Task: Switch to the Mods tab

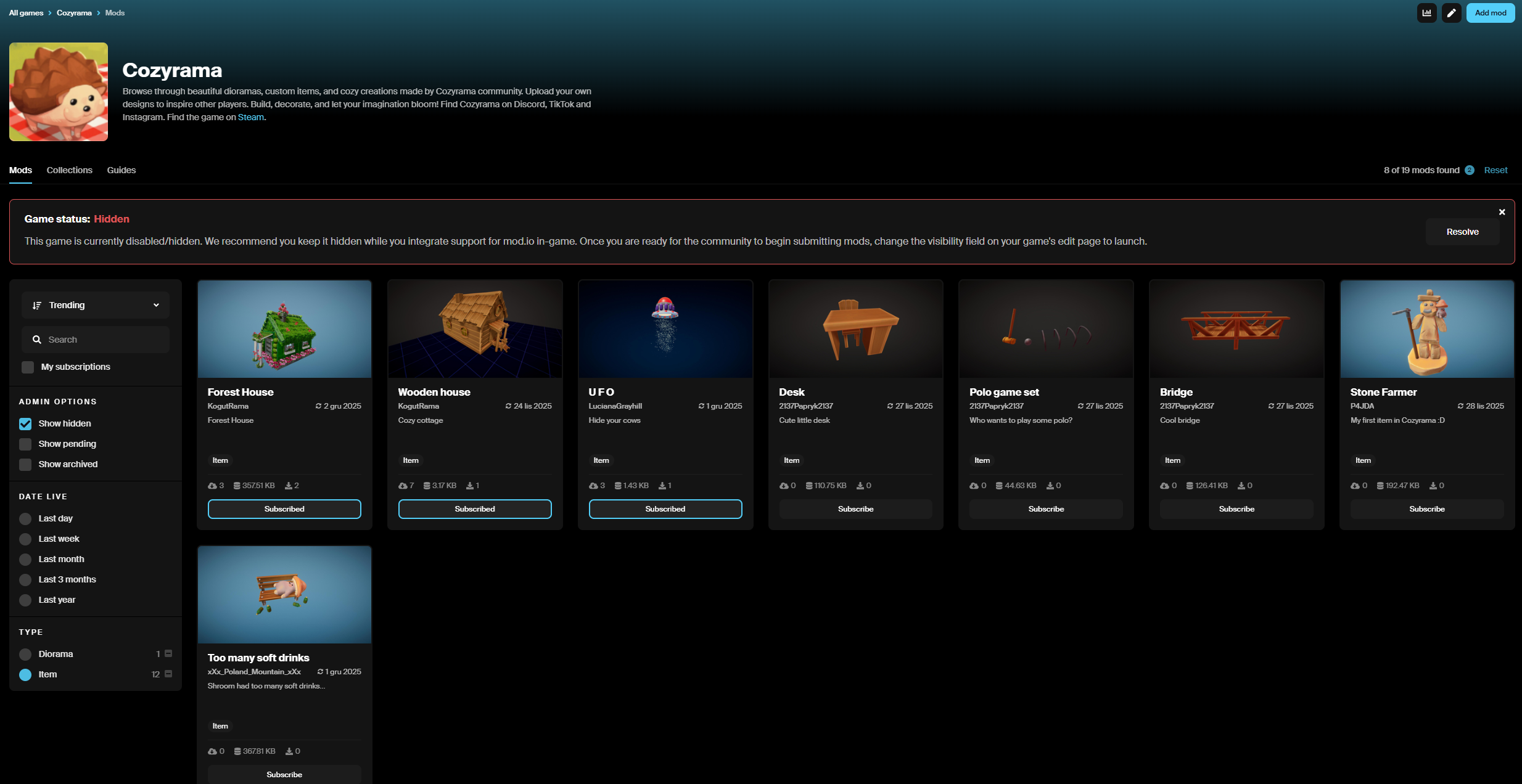Action: pyautogui.click(x=20, y=170)
